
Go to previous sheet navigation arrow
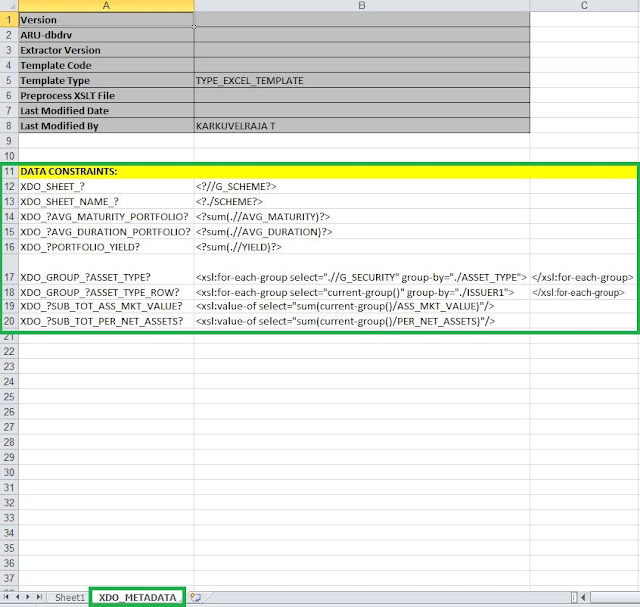click(18, 597)
